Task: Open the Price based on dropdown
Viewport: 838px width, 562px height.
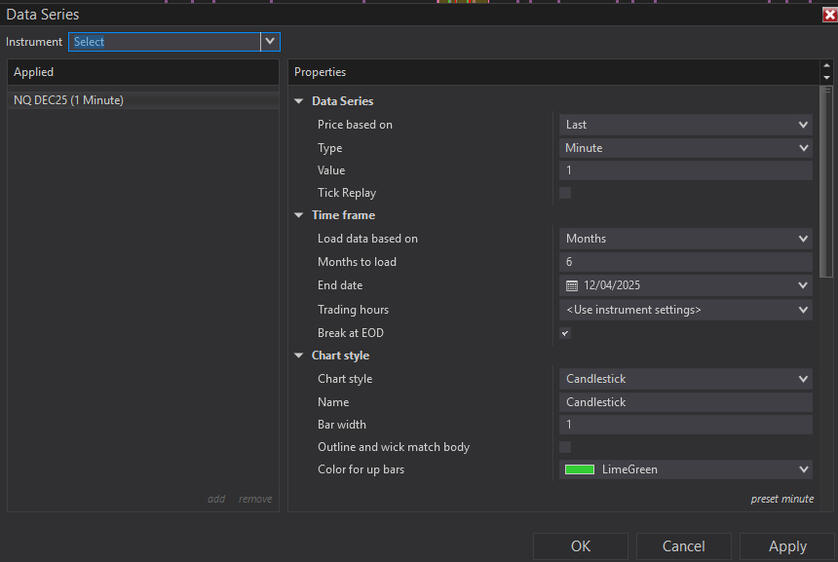Action: pos(686,125)
